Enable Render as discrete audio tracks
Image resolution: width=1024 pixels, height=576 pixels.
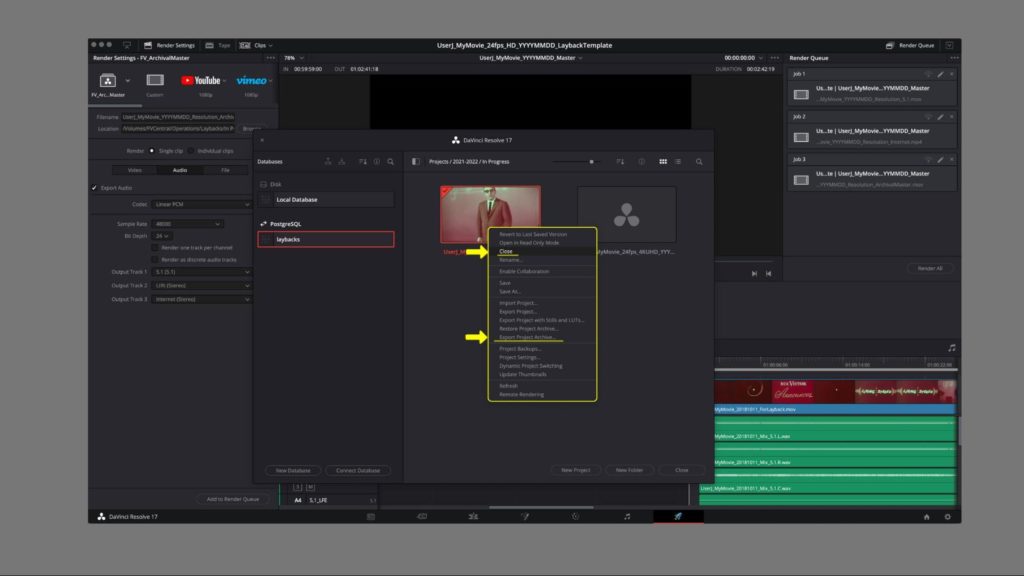coord(155,260)
